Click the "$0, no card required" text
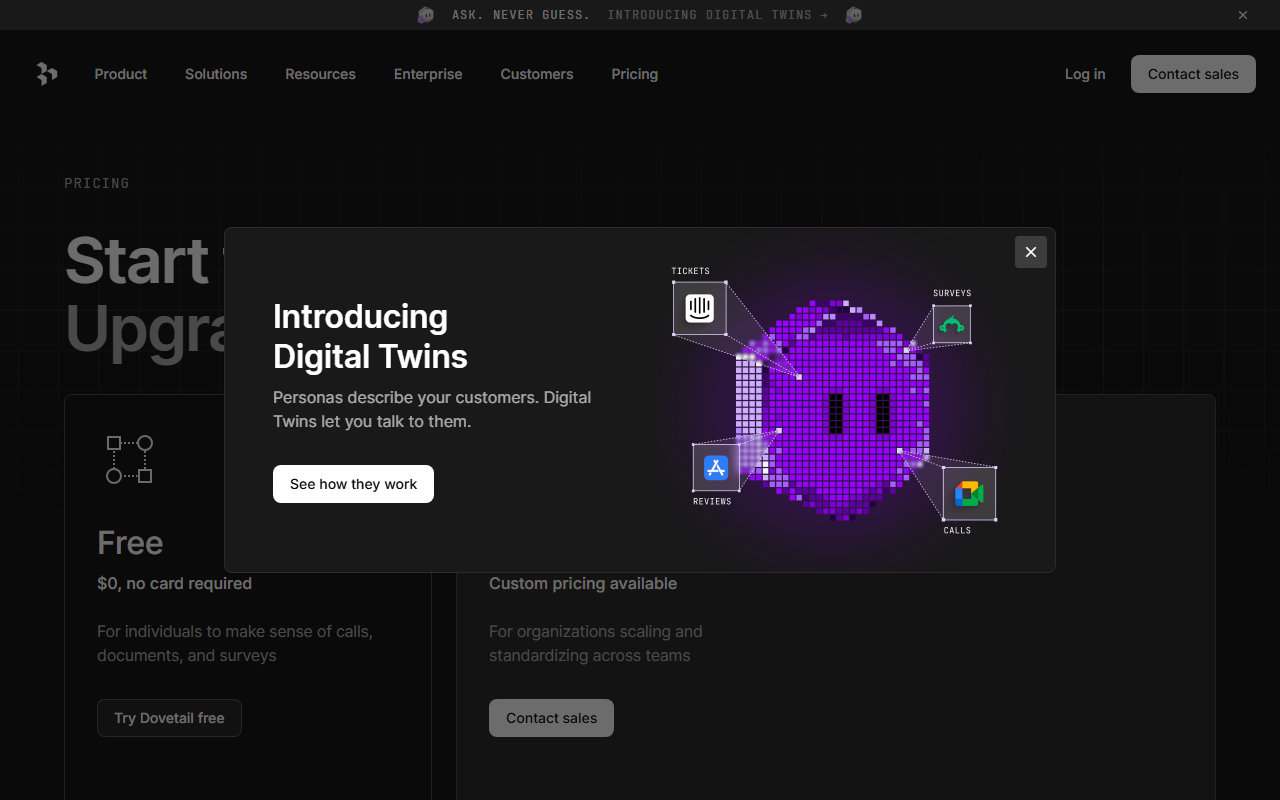Image resolution: width=1280 pixels, height=800 pixels. [x=174, y=583]
